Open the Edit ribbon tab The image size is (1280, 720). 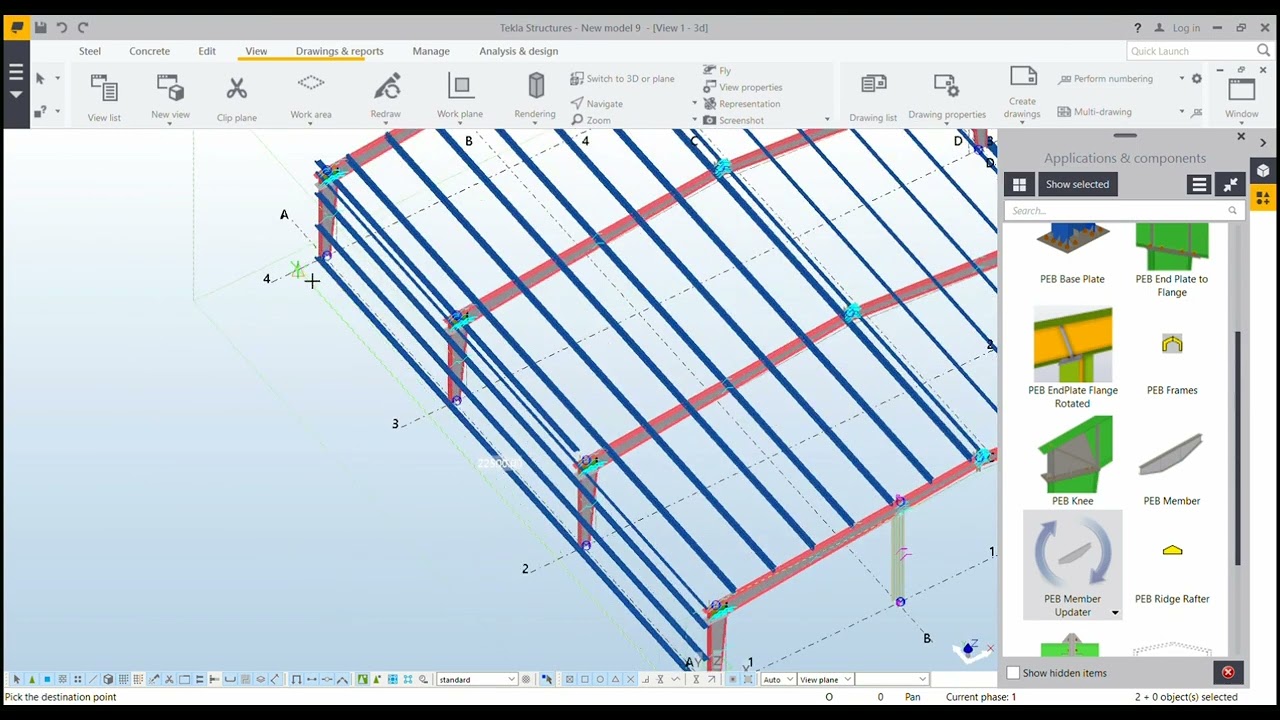[x=207, y=51]
